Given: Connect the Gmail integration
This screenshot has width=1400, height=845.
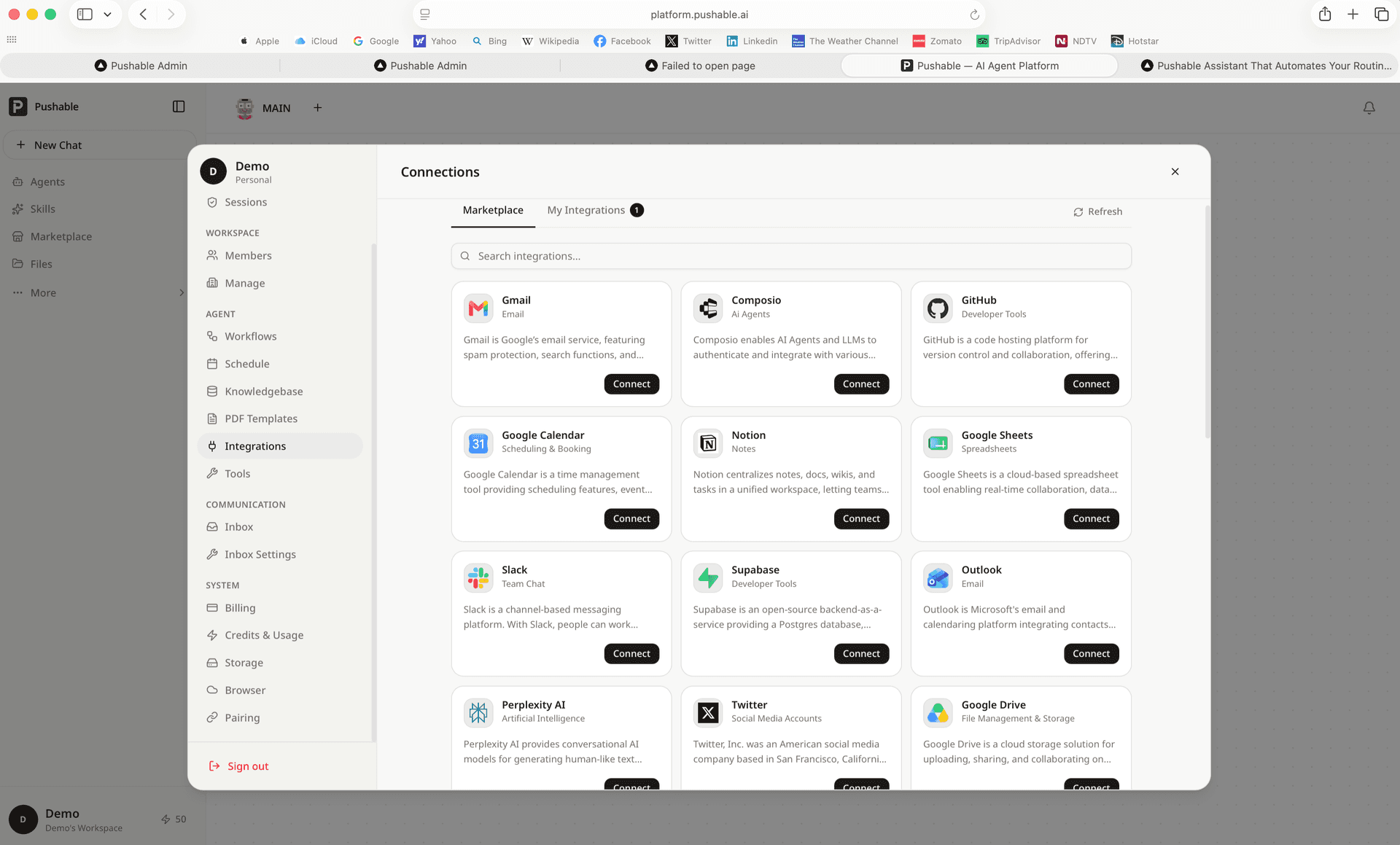Looking at the screenshot, I should click(x=631, y=384).
